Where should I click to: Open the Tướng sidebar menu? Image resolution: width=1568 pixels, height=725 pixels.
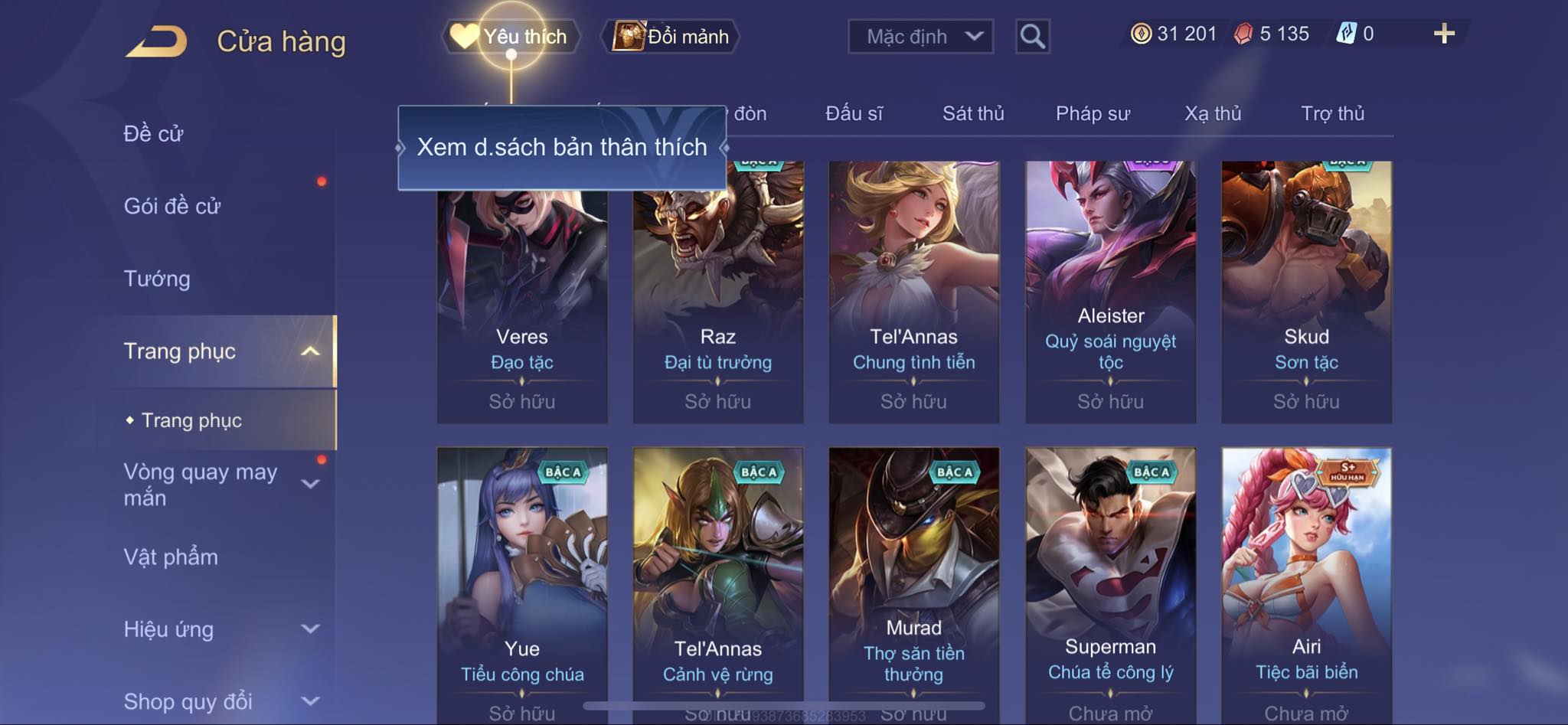[157, 279]
